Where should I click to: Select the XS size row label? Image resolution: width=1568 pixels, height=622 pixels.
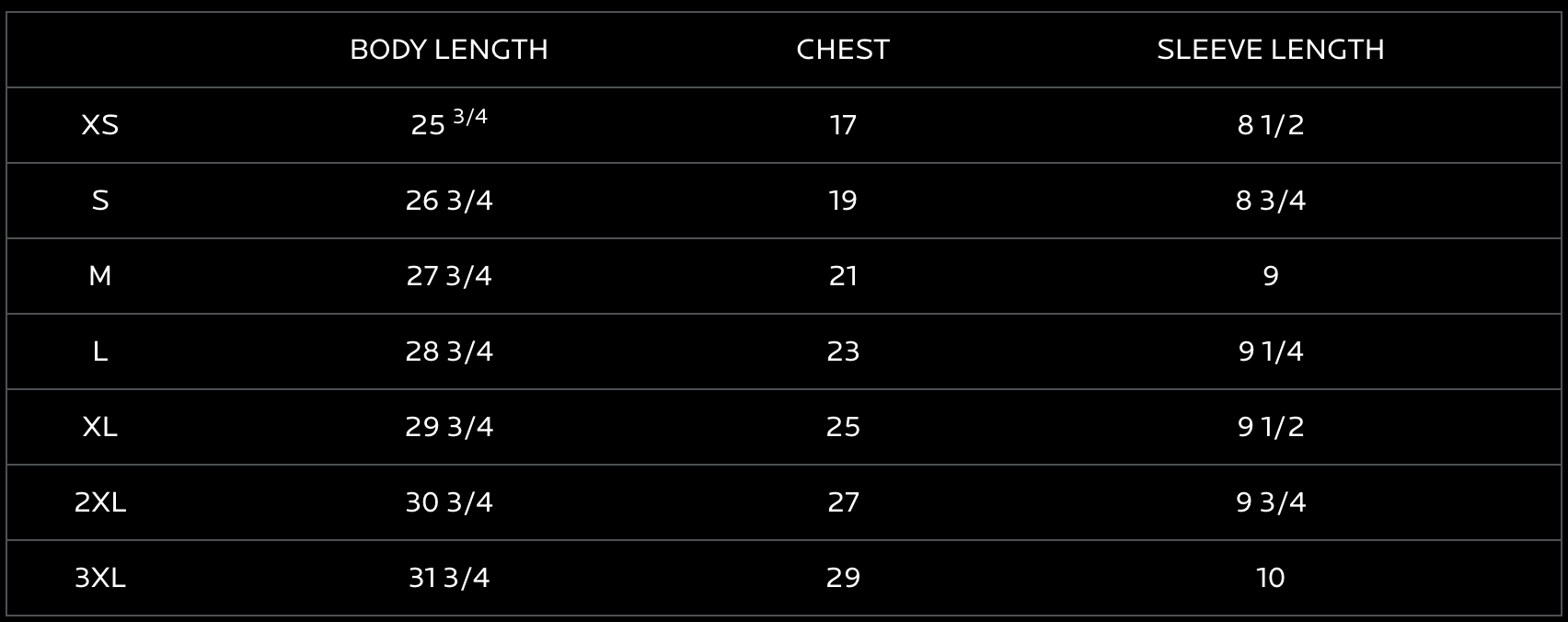(x=99, y=125)
